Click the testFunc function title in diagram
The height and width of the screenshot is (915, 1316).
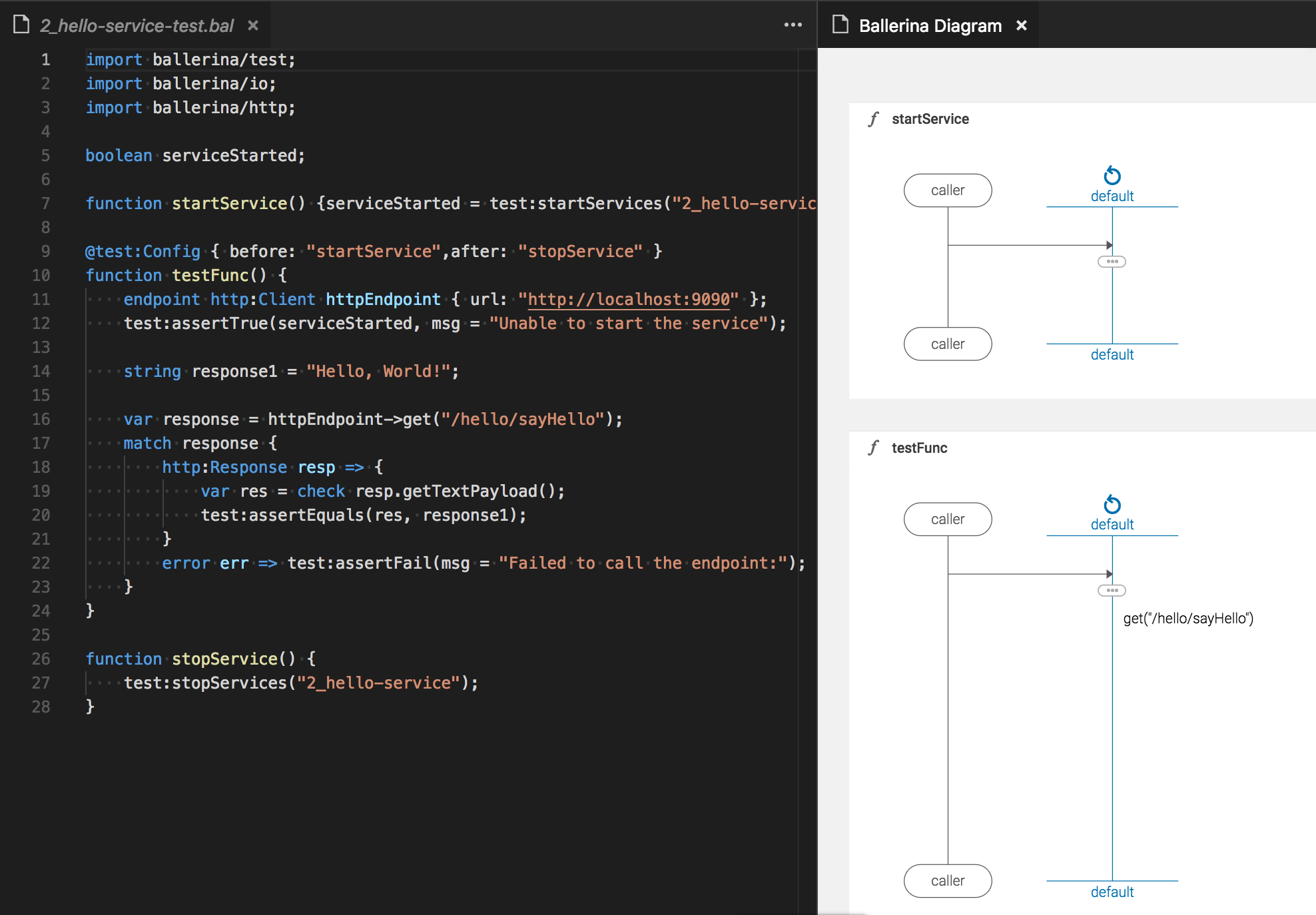(919, 448)
